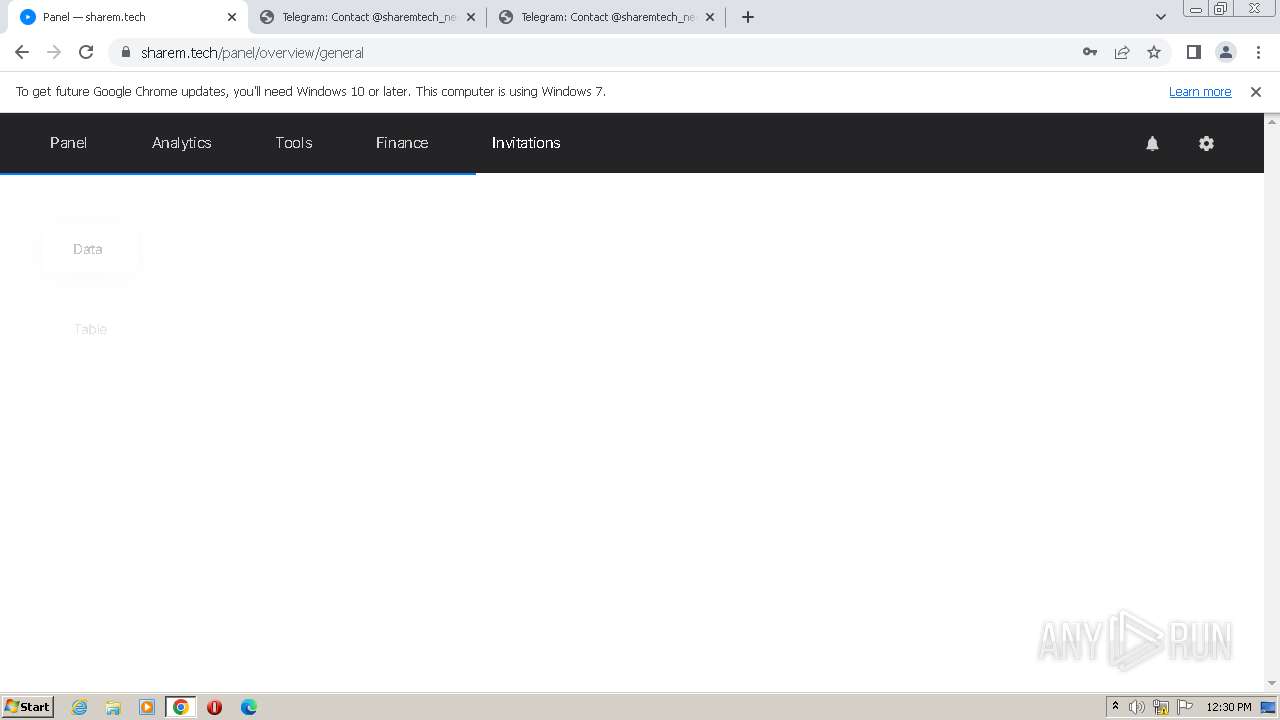
Task: Open the Finance menu item
Action: (402, 143)
